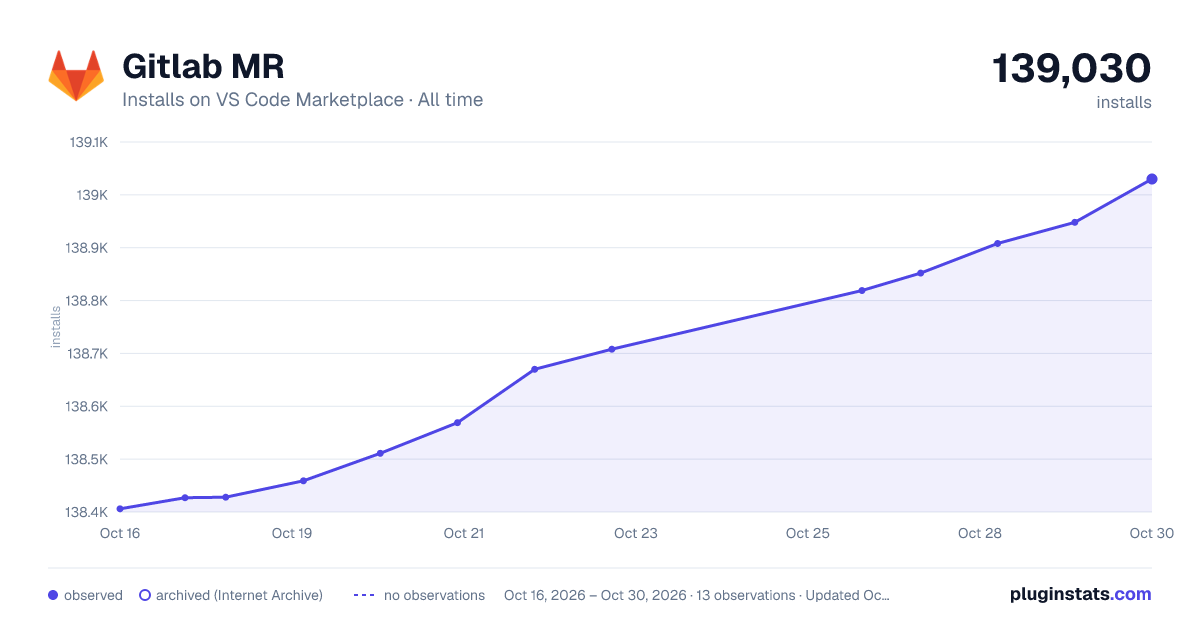Screen dimensions: 1200x630
Task: Click the 138.8K y-axis label
Action: coord(87,301)
